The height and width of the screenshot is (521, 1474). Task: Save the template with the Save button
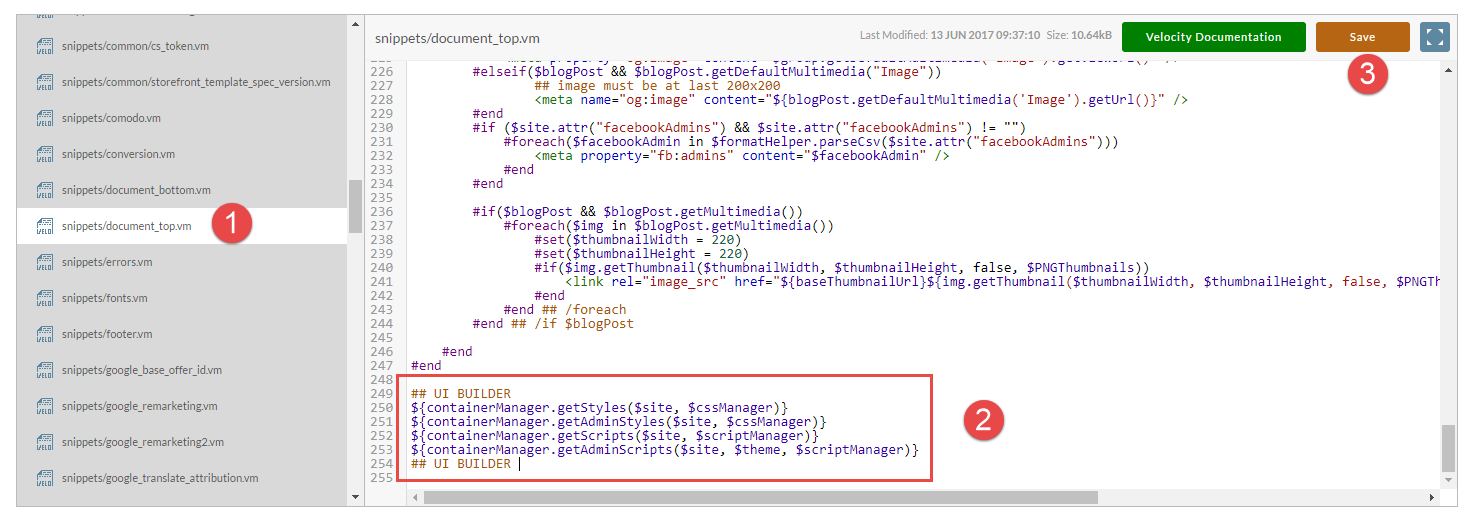(x=1362, y=37)
